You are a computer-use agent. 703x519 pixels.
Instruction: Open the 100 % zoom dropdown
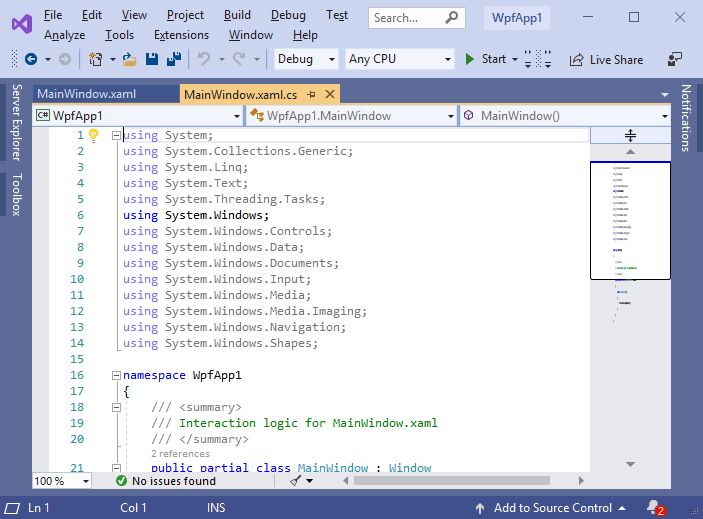click(x=62, y=481)
